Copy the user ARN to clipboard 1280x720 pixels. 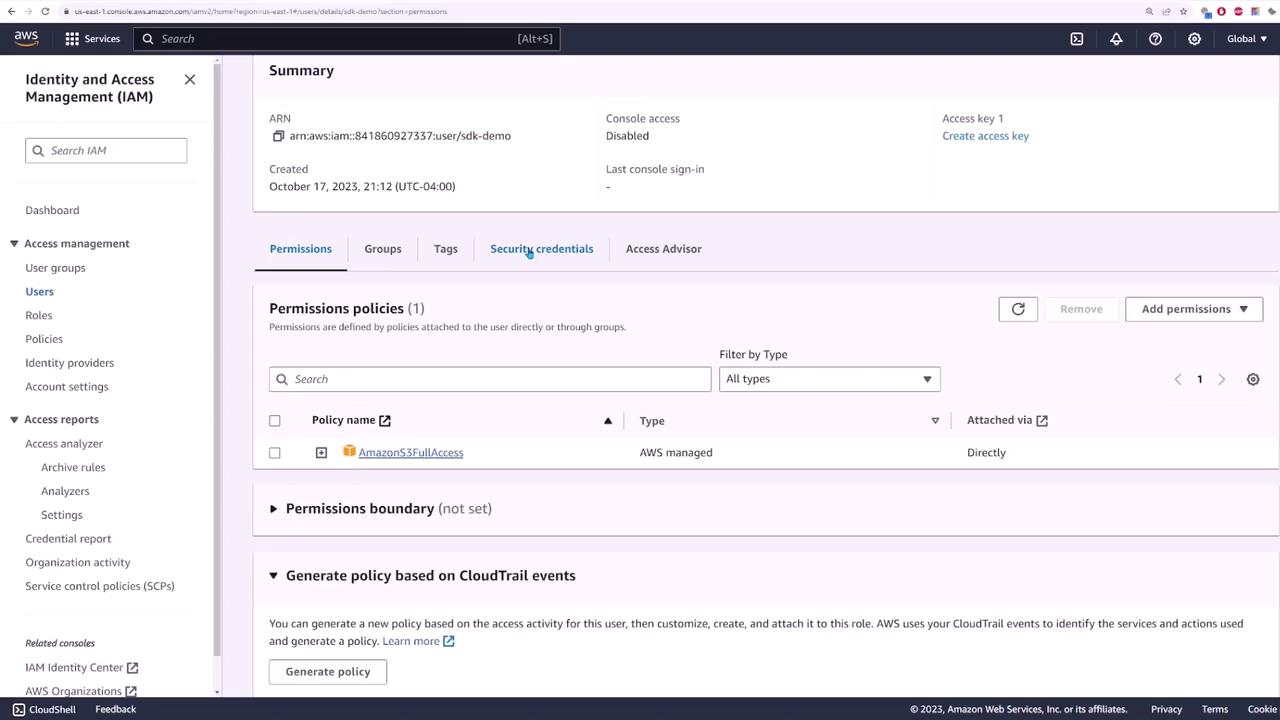point(278,136)
